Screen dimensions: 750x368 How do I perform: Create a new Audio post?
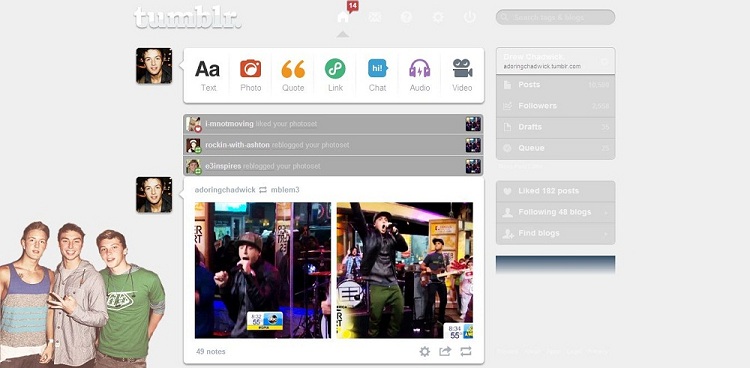[419, 75]
